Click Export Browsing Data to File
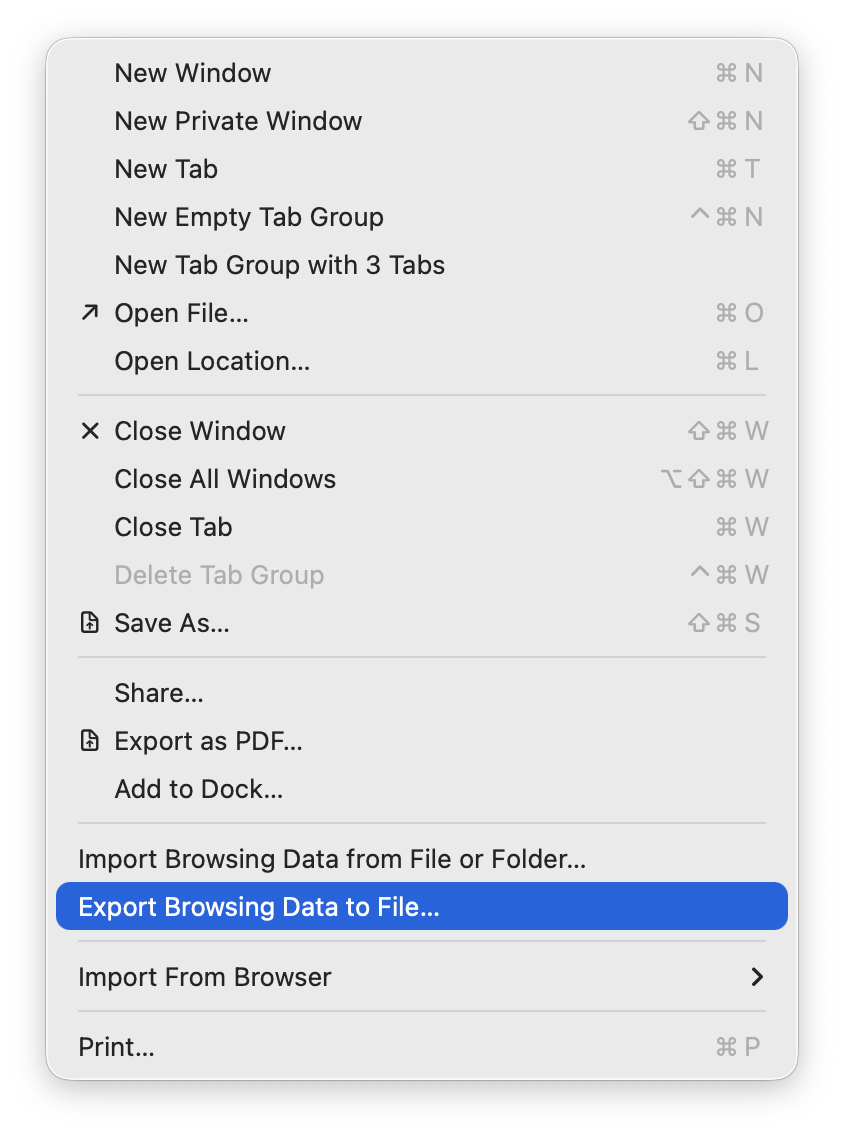 tap(259, 907)
